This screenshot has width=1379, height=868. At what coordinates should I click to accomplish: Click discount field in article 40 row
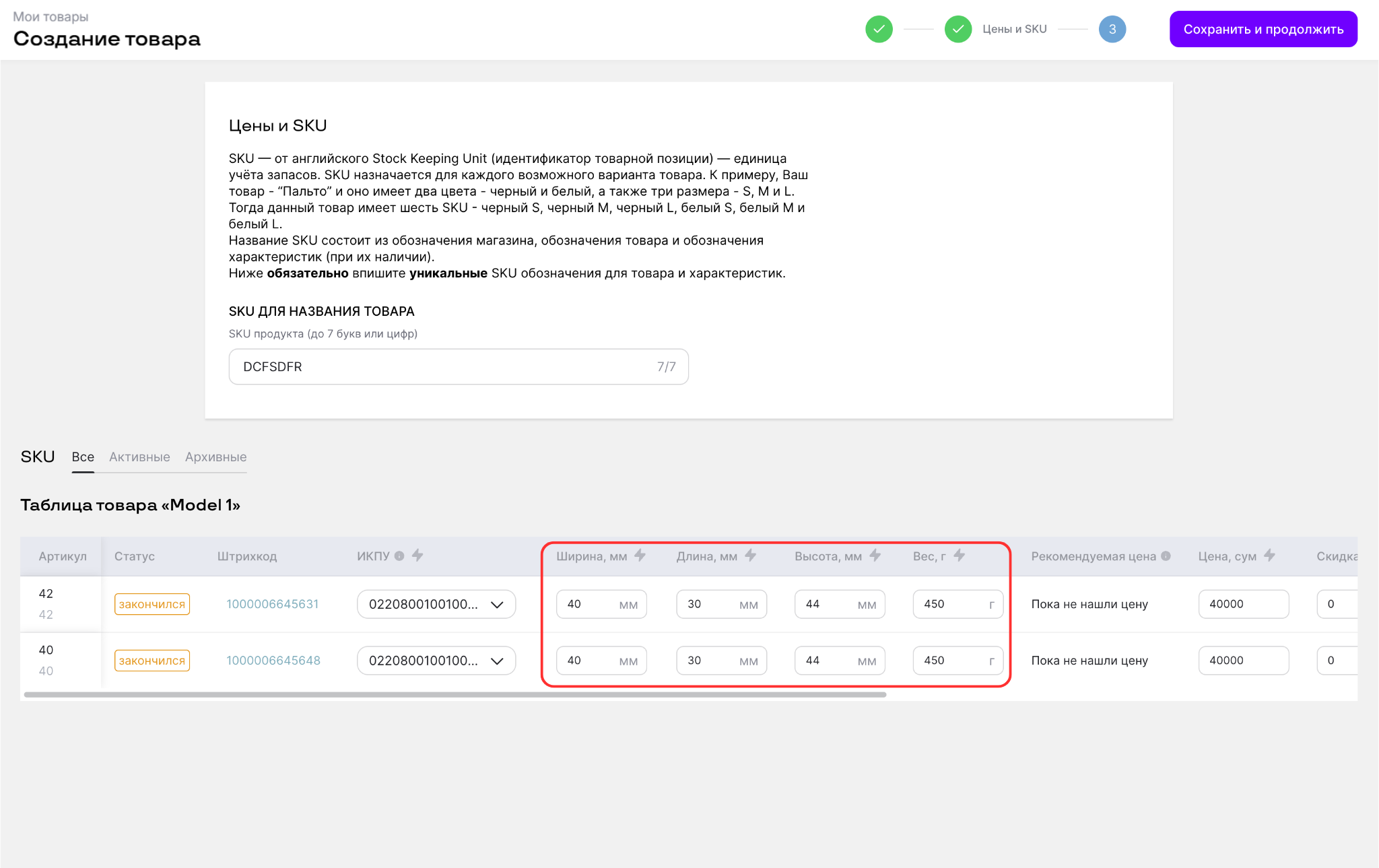(x=1337, y=661)
